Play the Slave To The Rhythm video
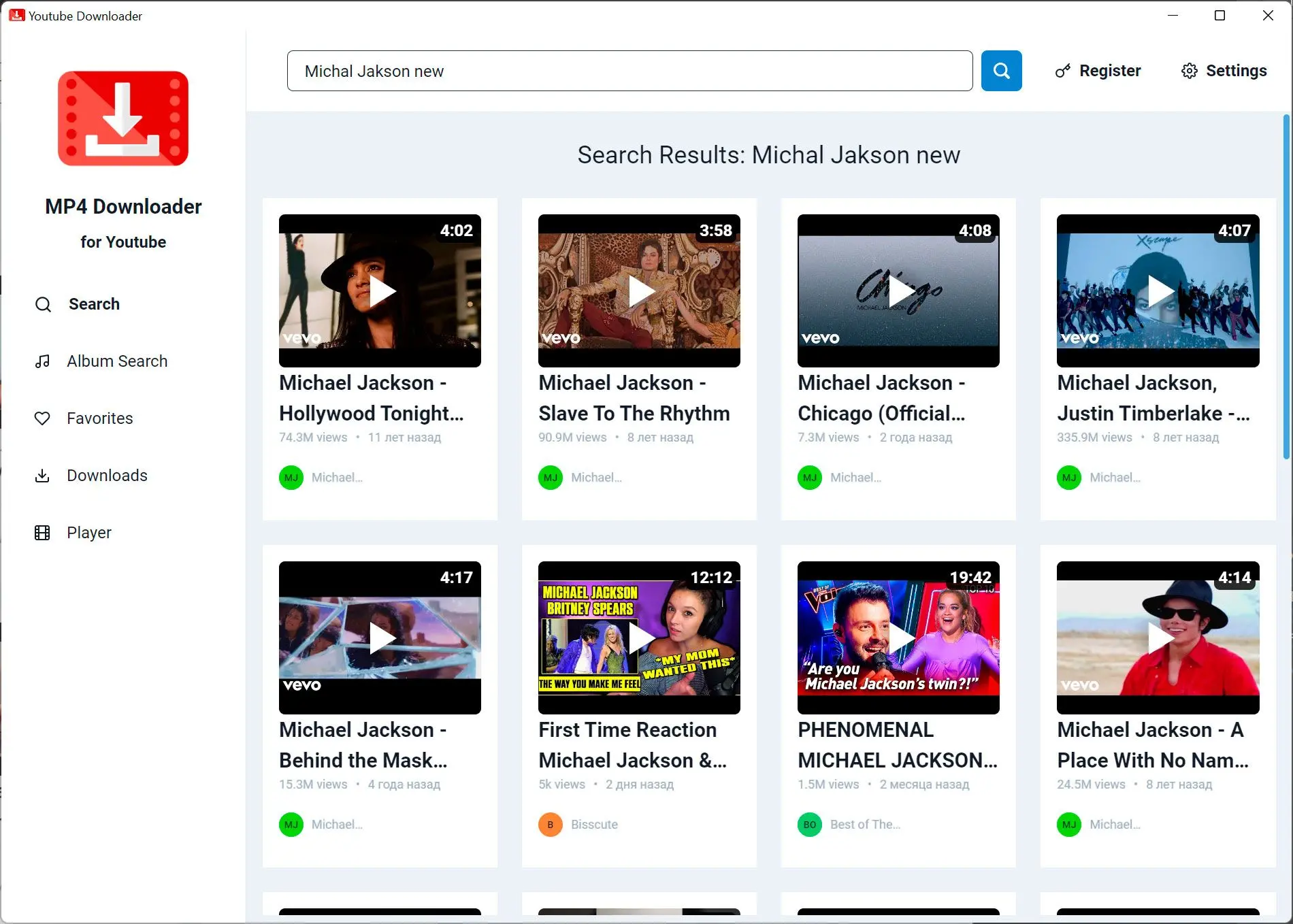 [639, 291]
